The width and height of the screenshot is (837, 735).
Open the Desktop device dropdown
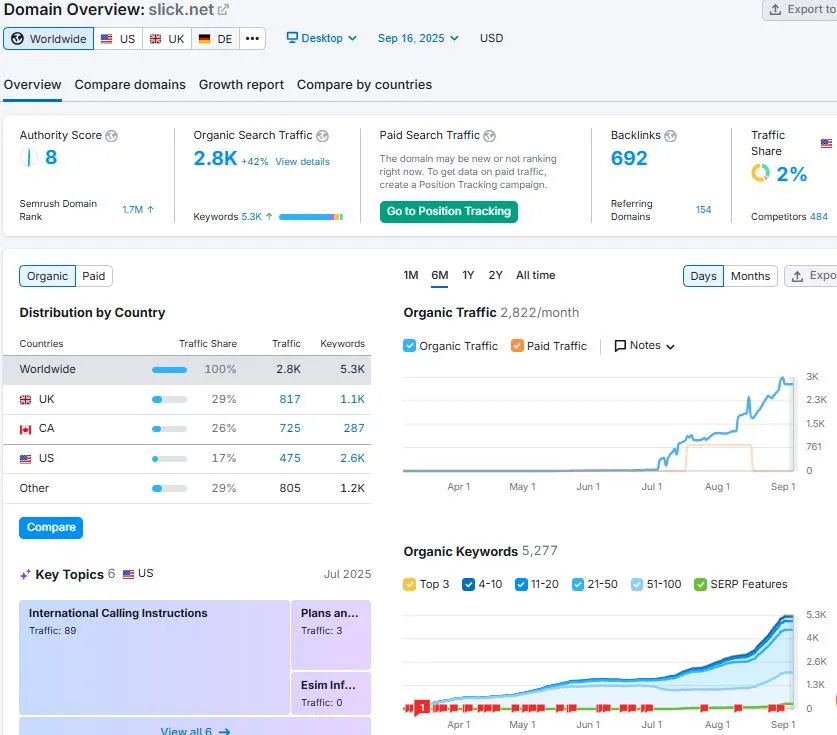pyautogui.click(x=321, y=39)
